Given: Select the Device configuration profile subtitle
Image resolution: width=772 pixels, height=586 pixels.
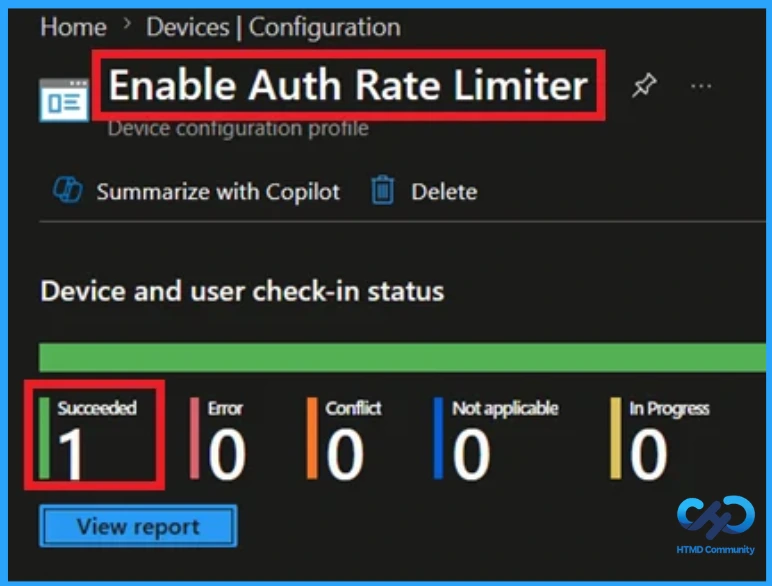Looking at the screenshot, I should coord(238,129).
